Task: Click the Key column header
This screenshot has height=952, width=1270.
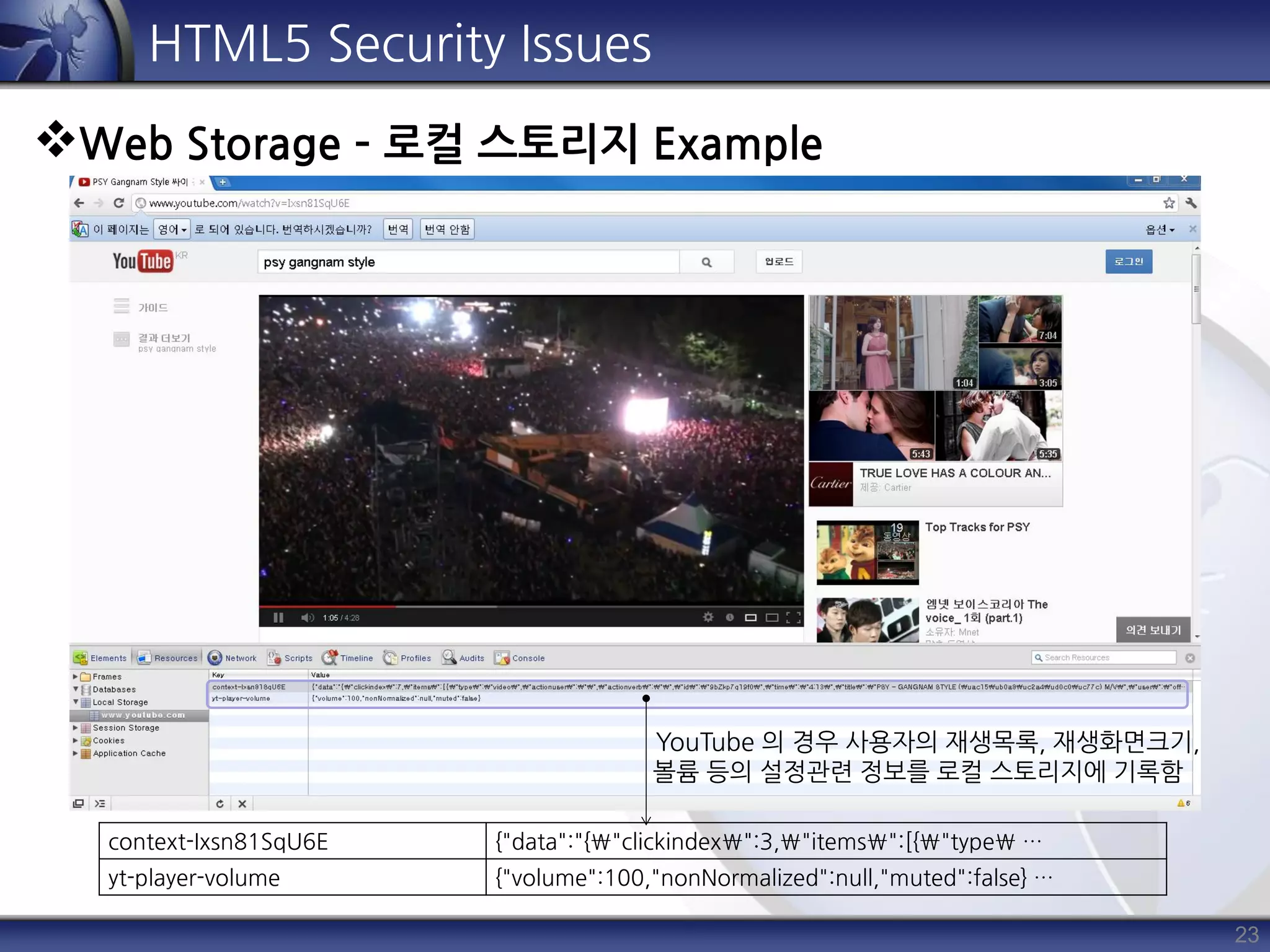Action: (x=259, y=675)
